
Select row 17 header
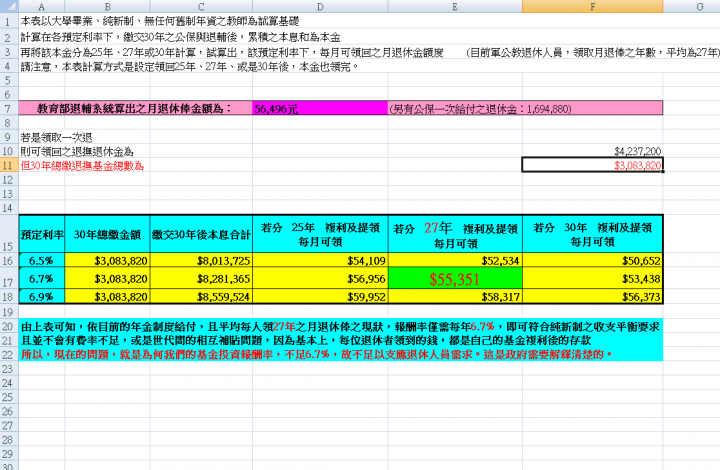(9, 279)
